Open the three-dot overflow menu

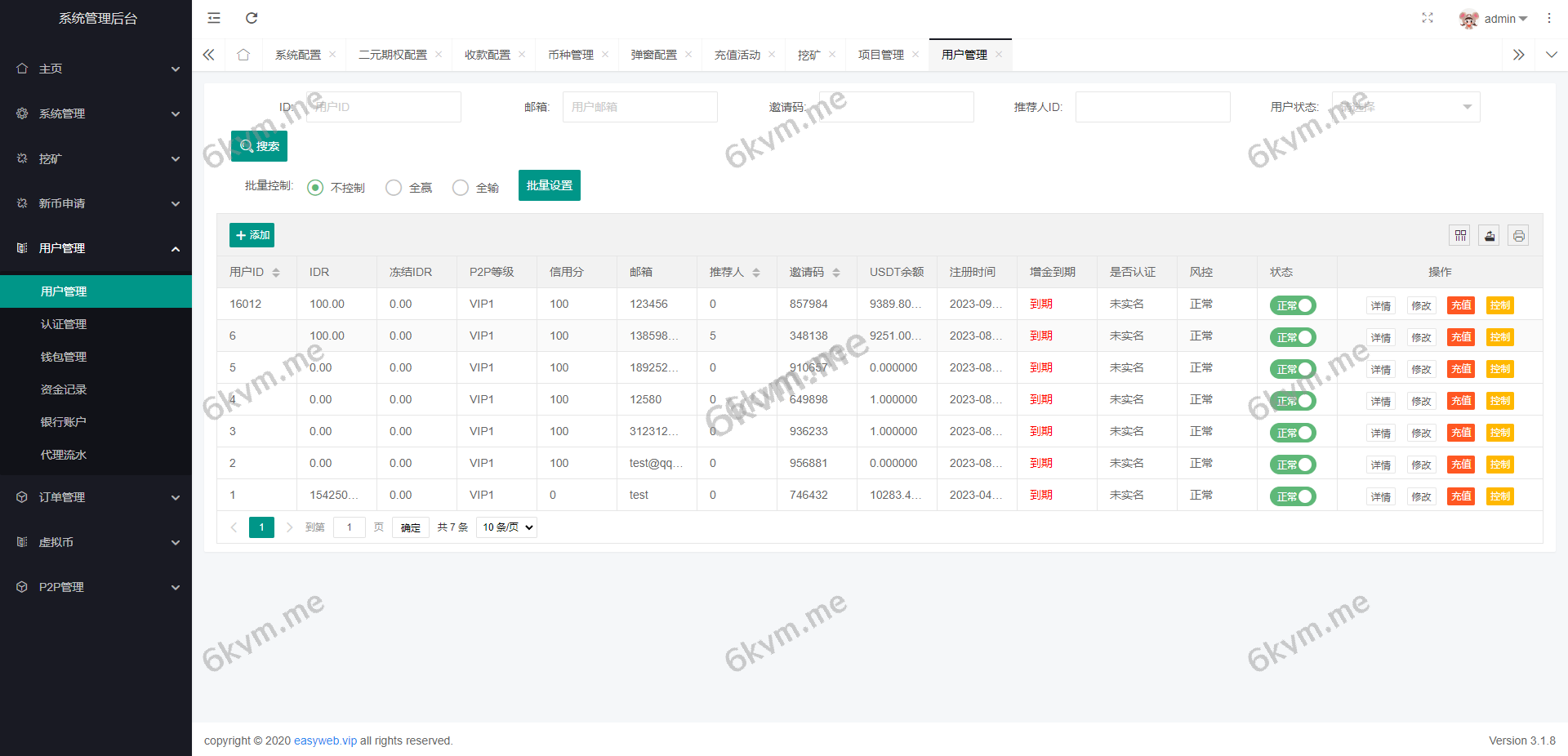pos(1549,18)
